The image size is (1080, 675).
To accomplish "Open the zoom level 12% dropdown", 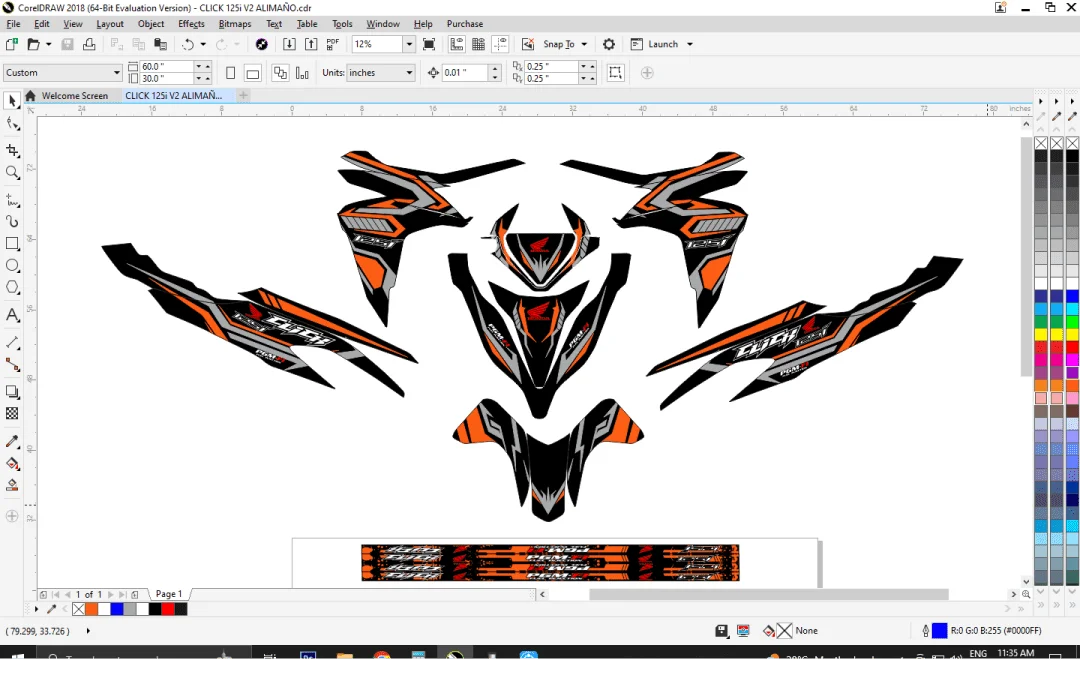I will 409,44.
